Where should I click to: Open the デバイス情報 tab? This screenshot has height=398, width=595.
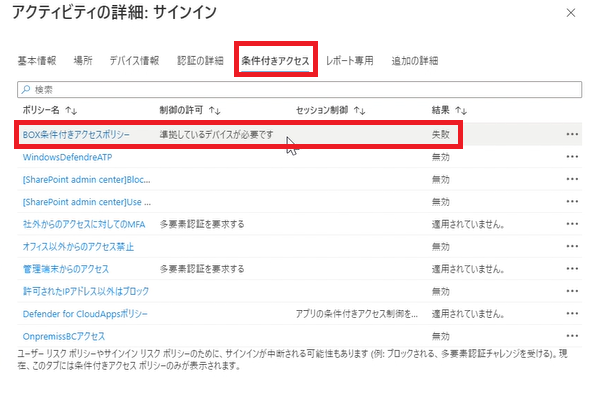coord(134,61)
